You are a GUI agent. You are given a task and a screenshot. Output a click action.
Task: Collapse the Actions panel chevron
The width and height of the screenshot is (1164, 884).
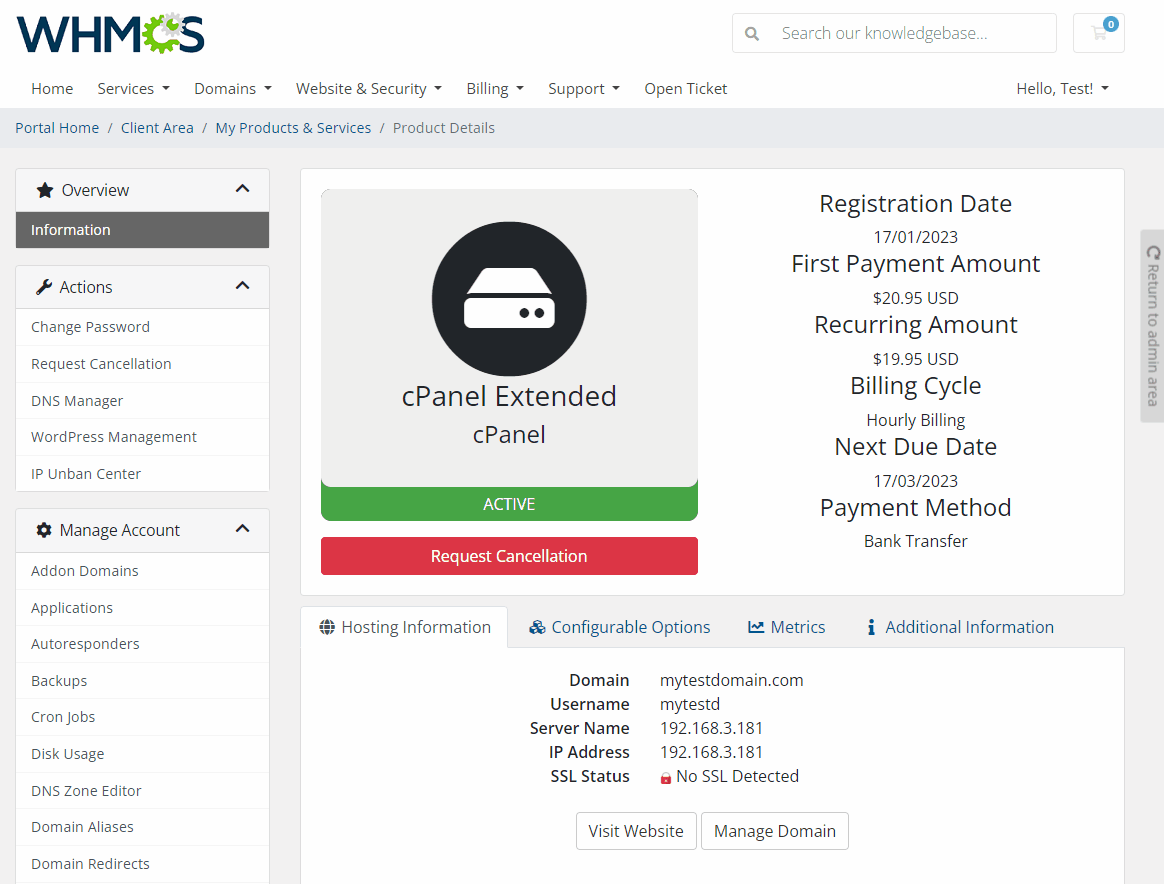point(242,286)
